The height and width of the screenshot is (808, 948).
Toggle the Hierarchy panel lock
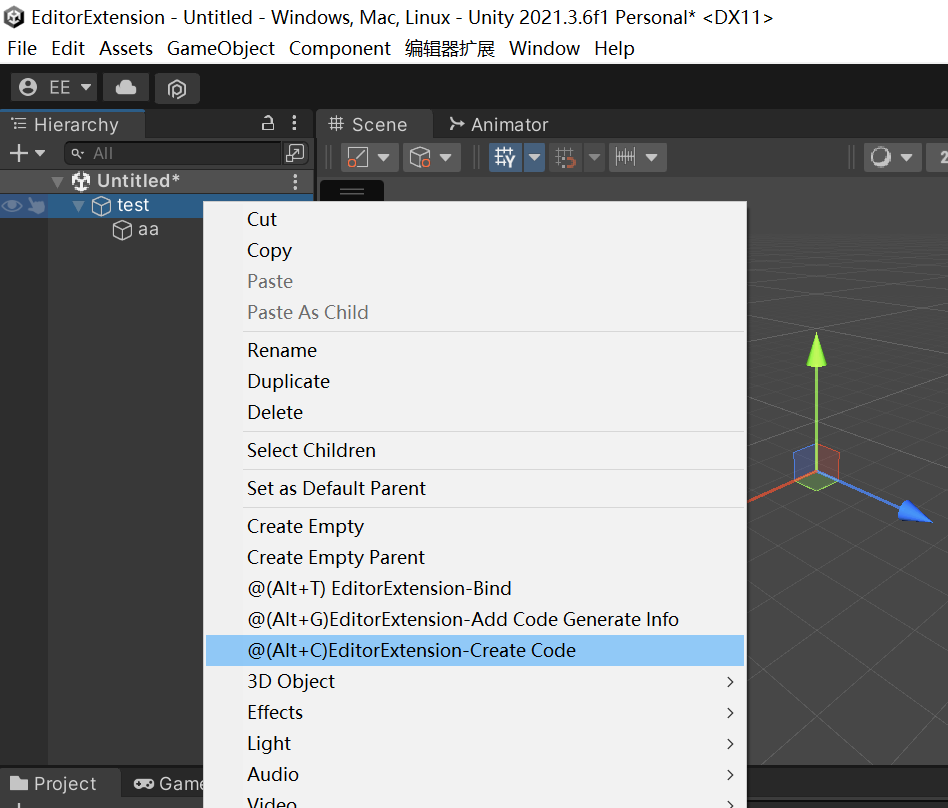pyautogui.click(x=268, y=123)
